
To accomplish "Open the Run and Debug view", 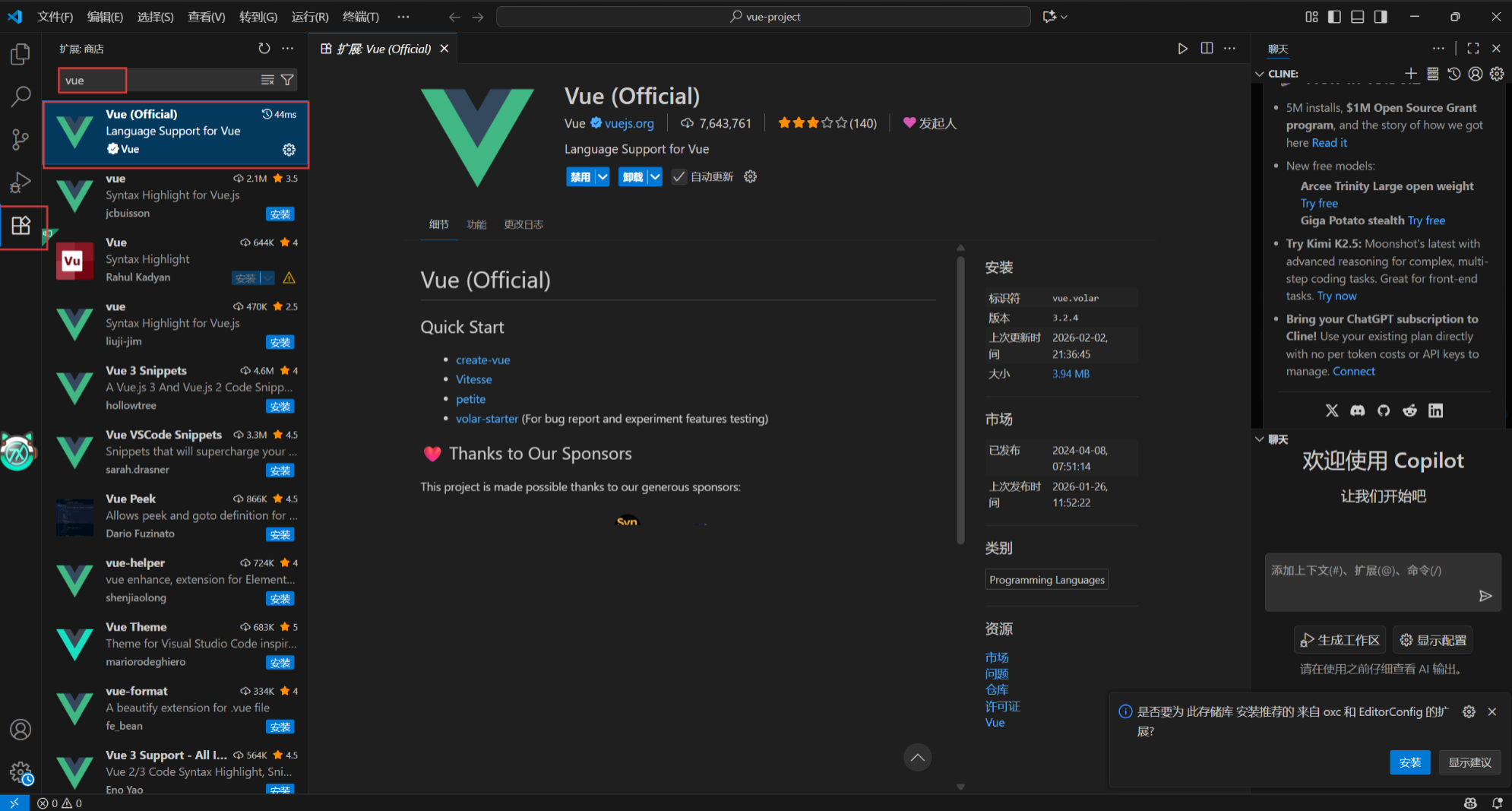I will (x=21, y=182).
